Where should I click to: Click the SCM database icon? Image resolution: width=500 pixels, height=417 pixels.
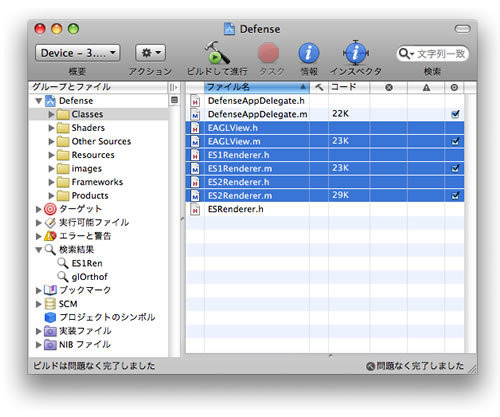50,304
